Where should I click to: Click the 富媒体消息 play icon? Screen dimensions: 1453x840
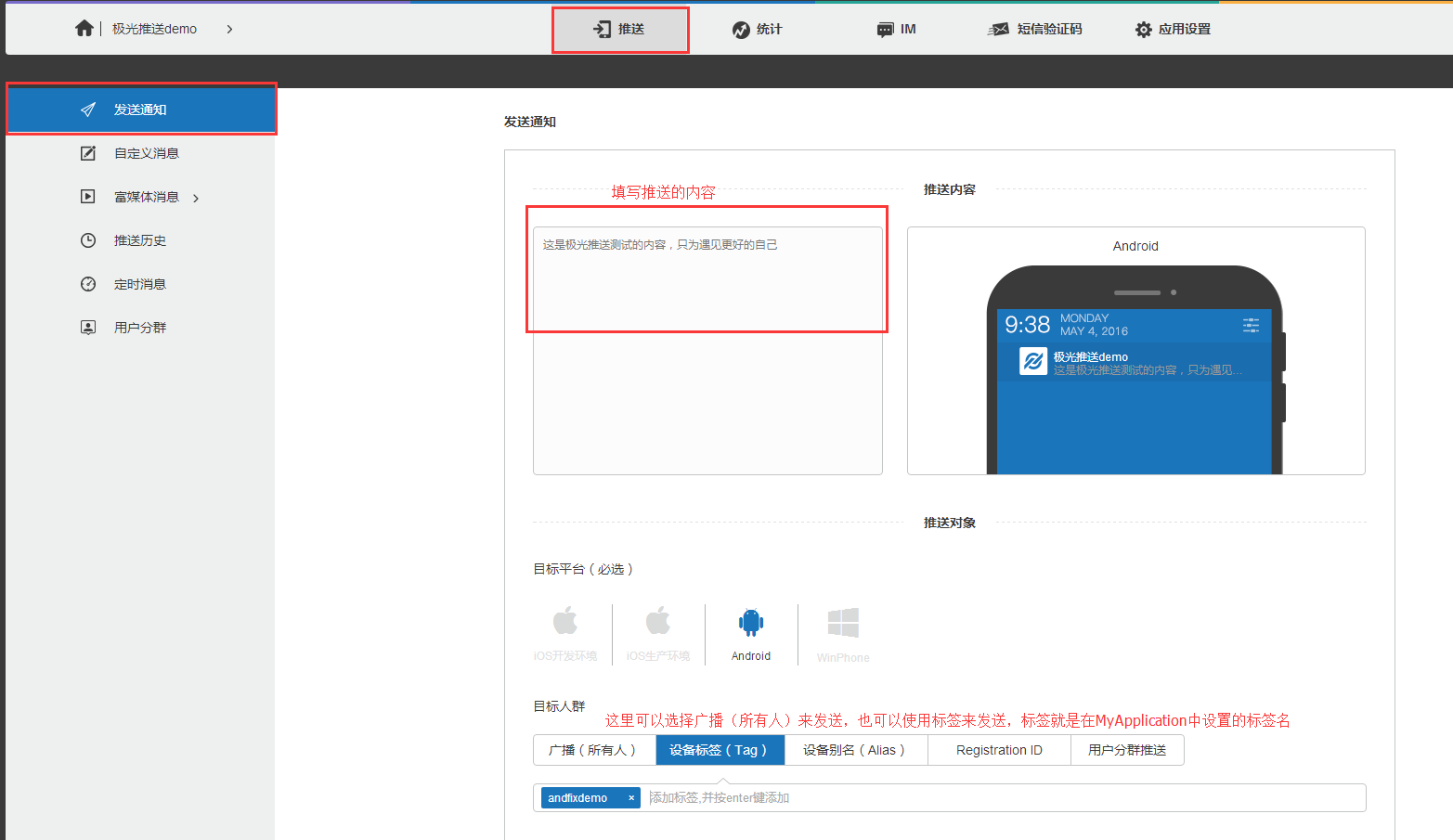pyautogui.click(x=87, y=196)
